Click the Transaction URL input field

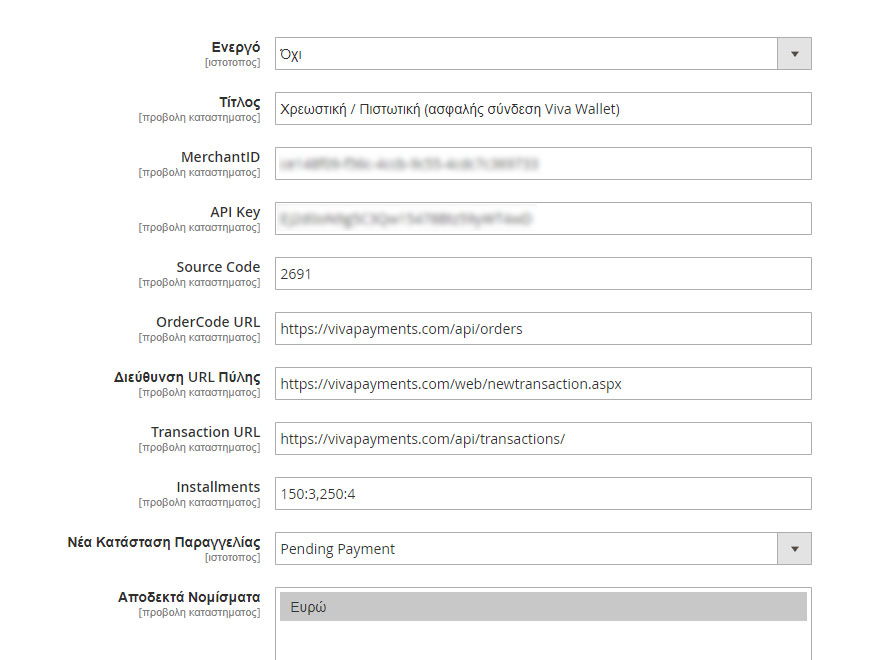click(x=543, y=438)
